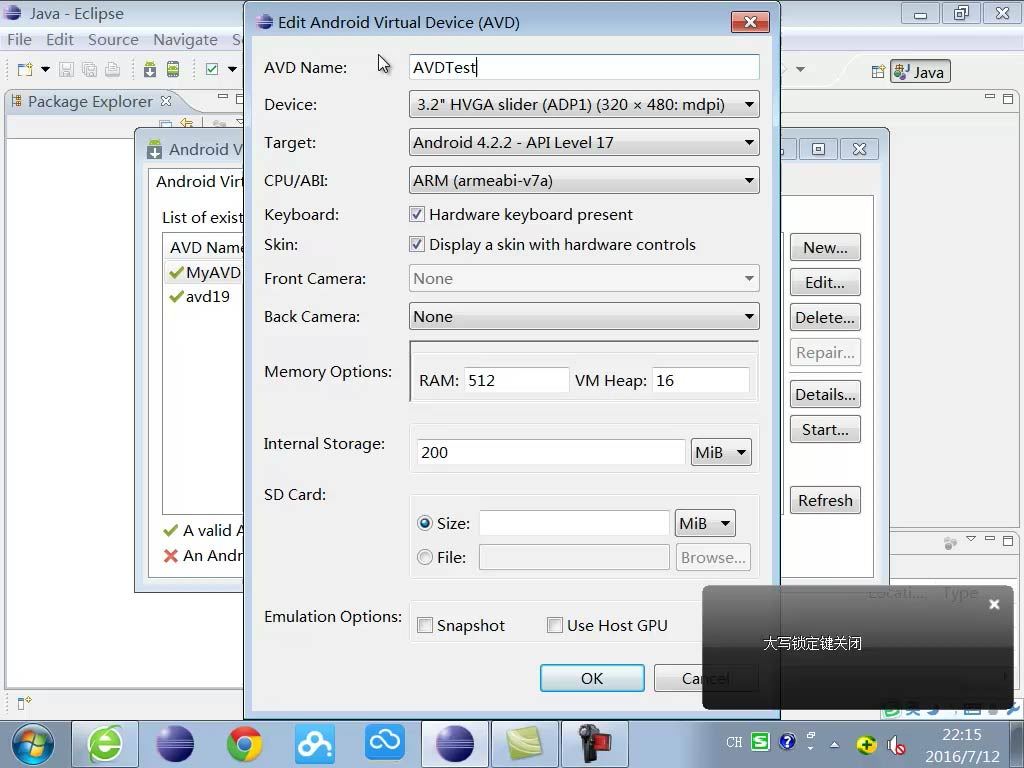Image resolution: width=1024 pixels, height=768 pixels.
Task: Show hidden system tray icons
Action: tap(834, 744)
